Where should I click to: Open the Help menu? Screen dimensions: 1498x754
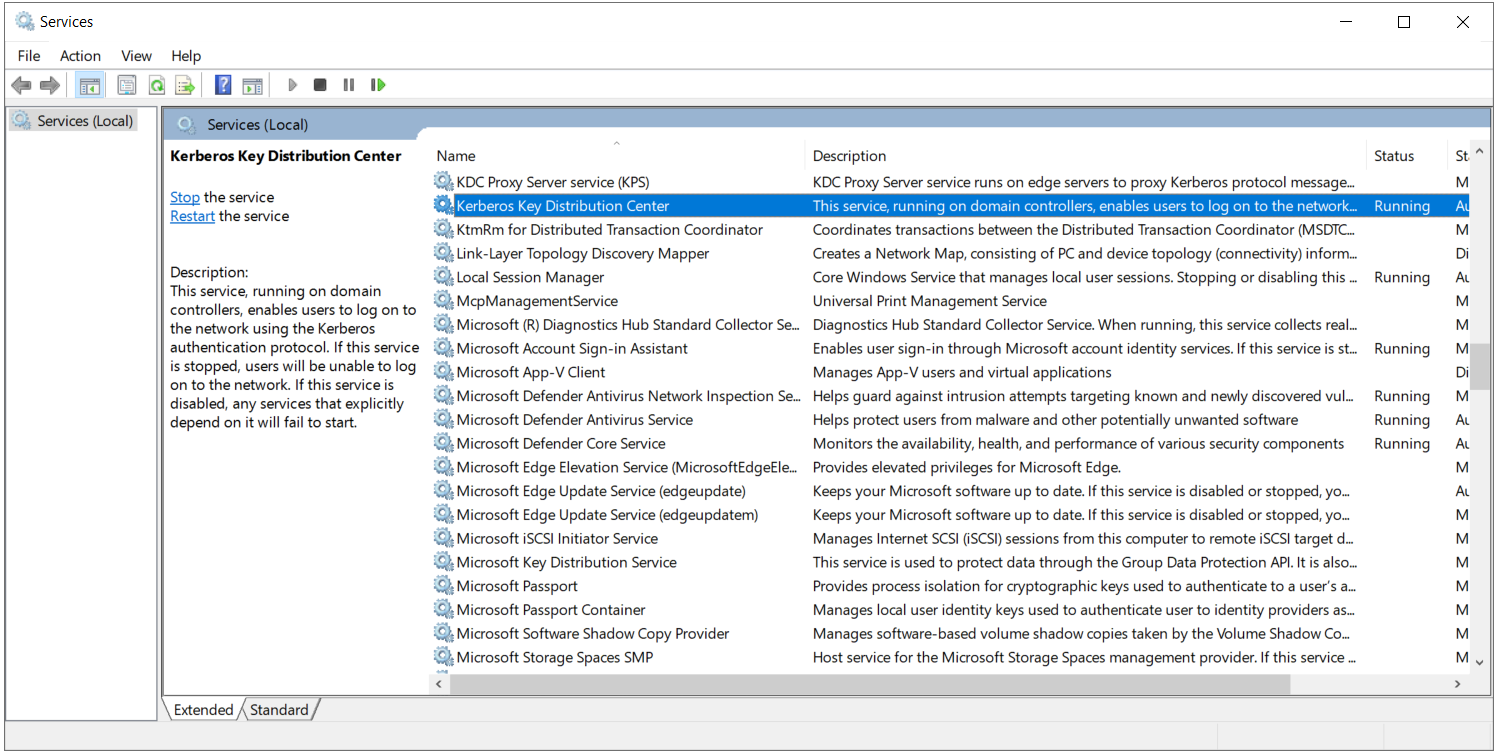click(186, 56)
